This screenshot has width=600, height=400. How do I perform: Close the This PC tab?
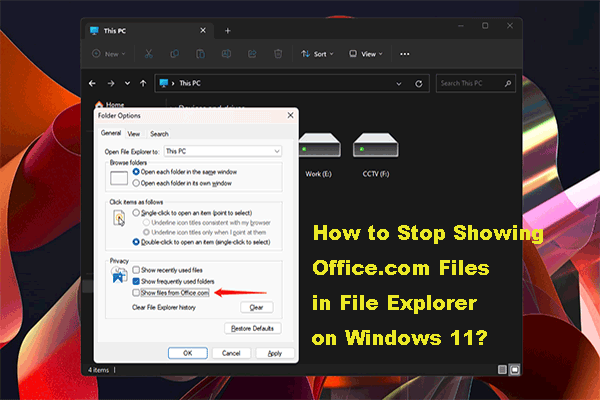tap(203, 30)
